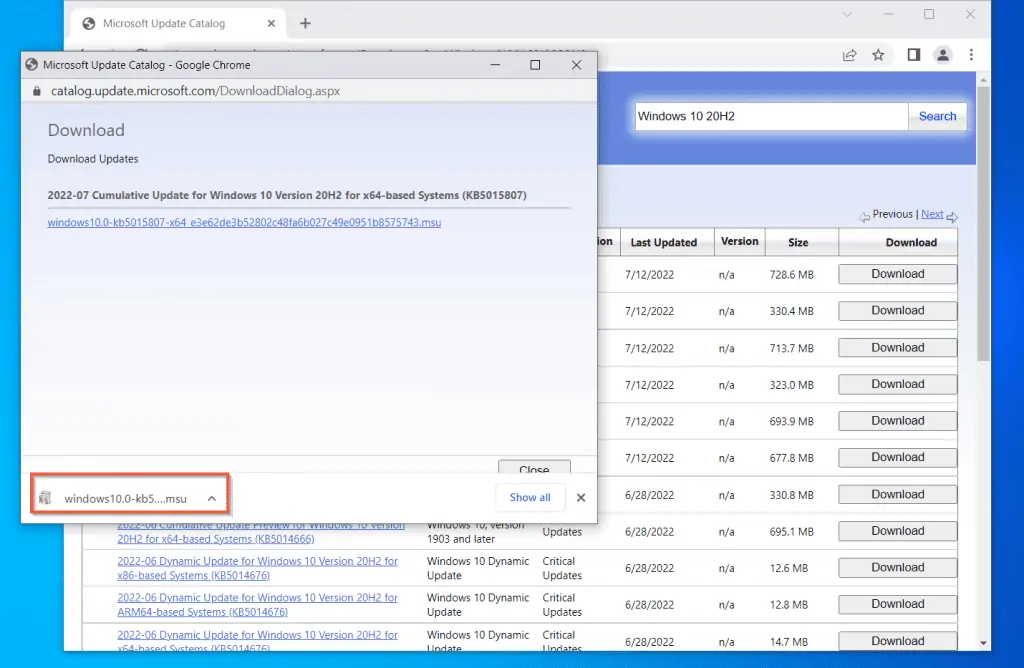Click the Download column header
1024x668 pixels.
[x=911, y=242]
